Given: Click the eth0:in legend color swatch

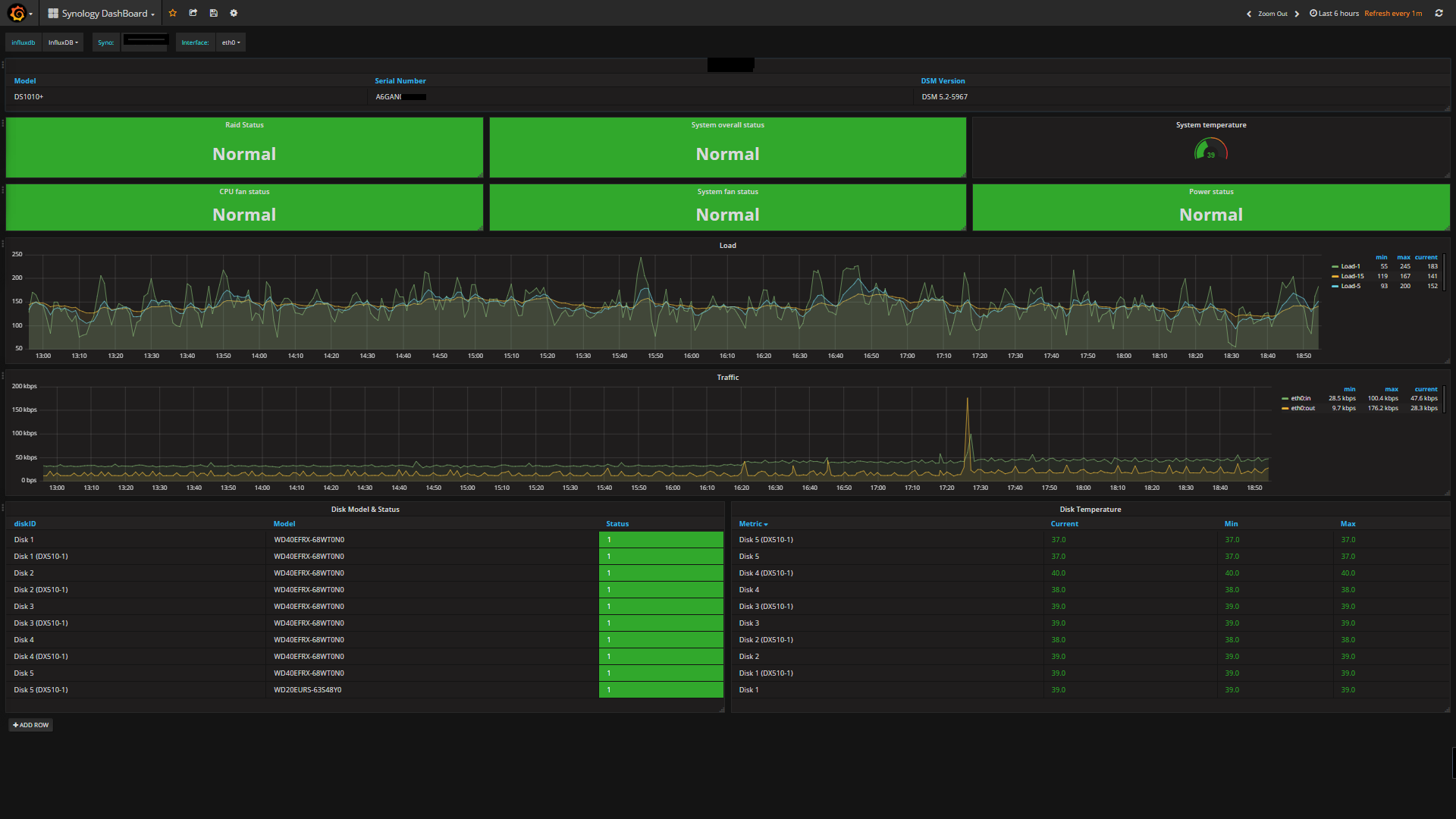Looking at the screenshot, I should 1285,398.
